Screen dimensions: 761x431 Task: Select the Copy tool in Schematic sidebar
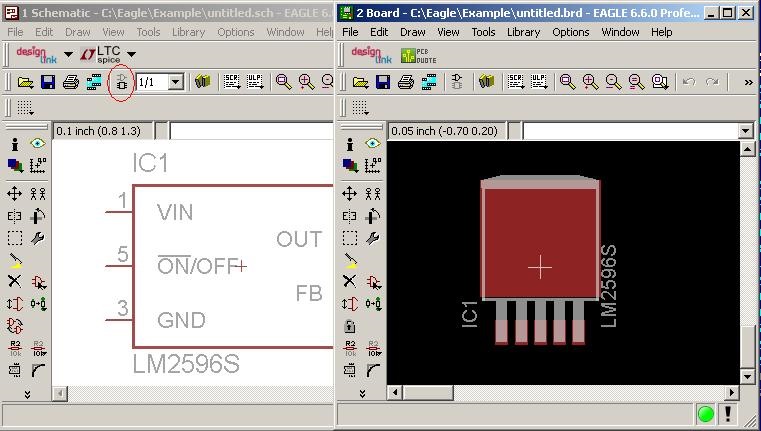coord(38,194)
